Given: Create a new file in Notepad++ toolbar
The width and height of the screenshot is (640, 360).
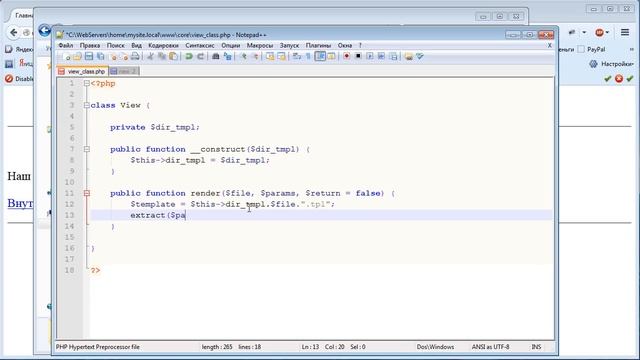Looking at the screenshot, I should point(68,57).
